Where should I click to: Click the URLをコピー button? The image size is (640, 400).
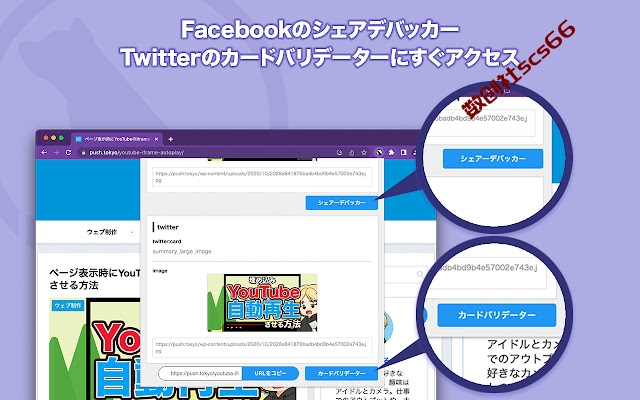(270, 373)
